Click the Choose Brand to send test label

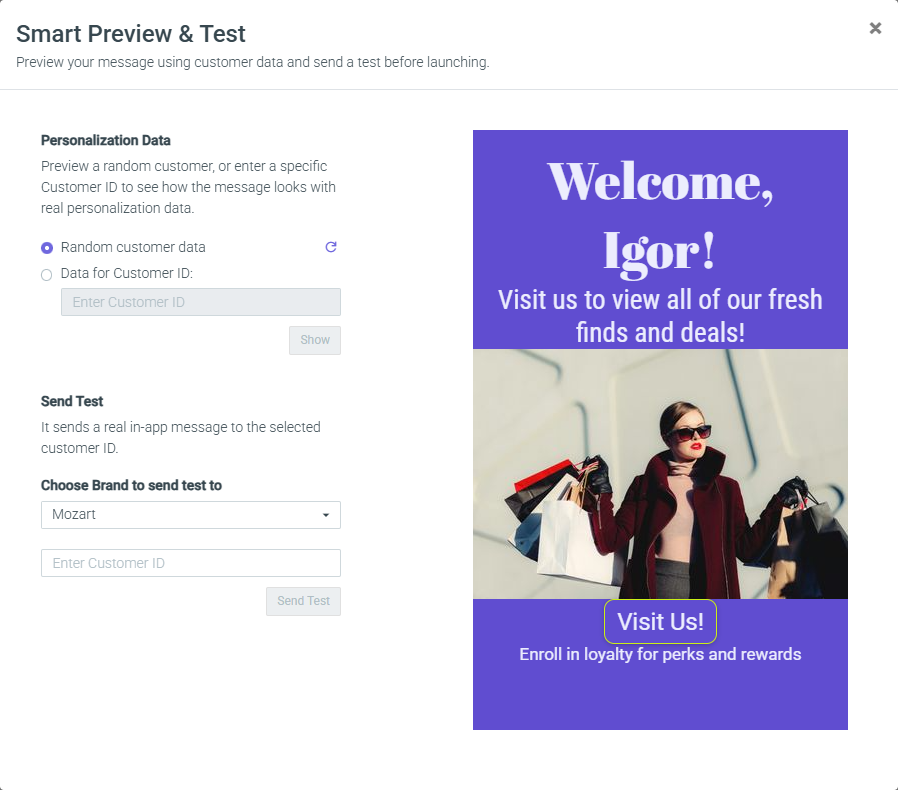coord(131,485)
